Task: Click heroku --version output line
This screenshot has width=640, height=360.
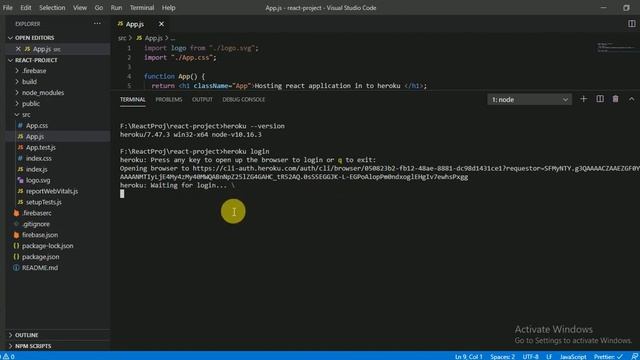Action: pyautogui.click(x=191, y=134)
